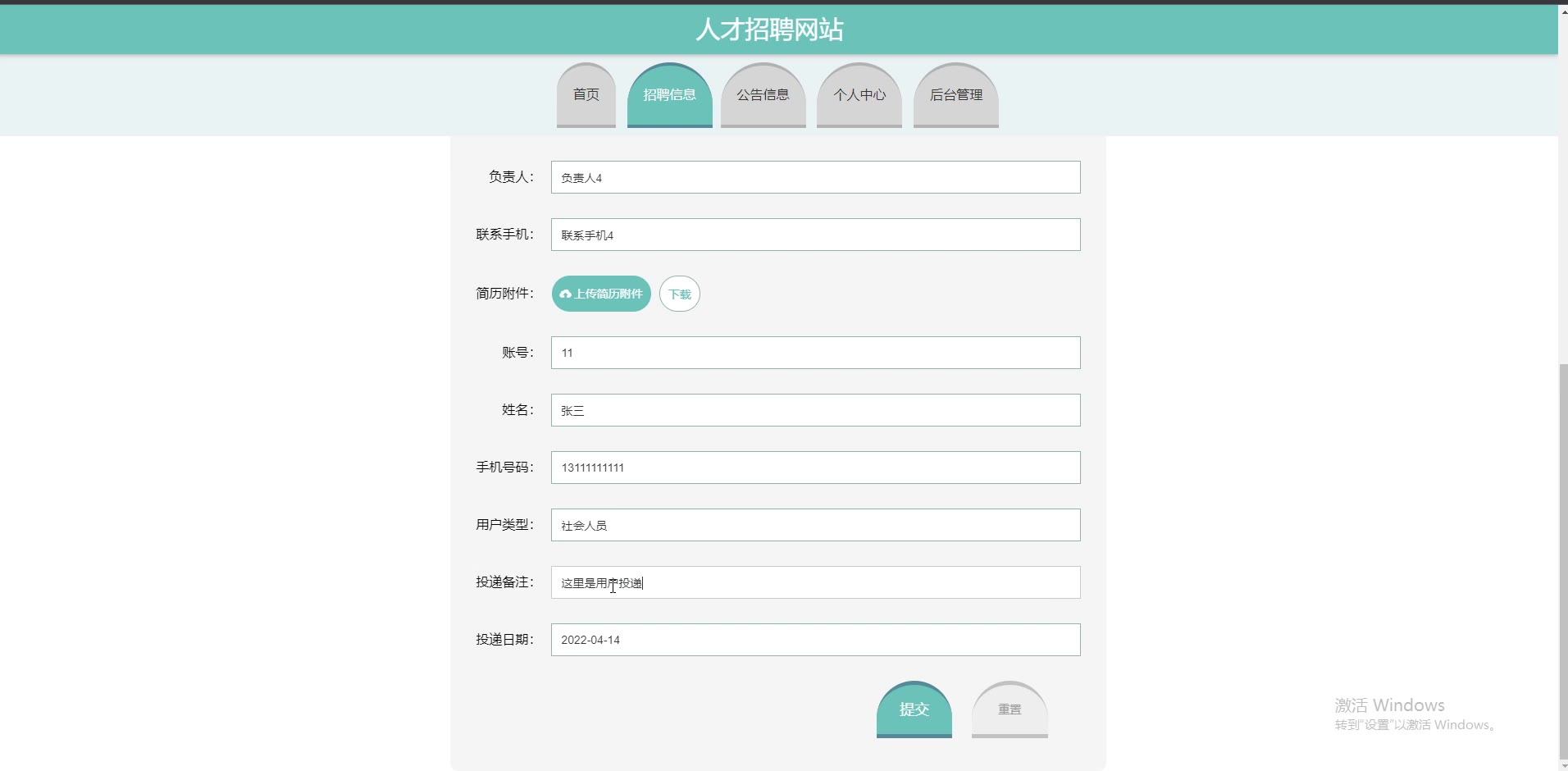Click the 人才招聘网站 site title

pyautogui.click(x=769, y=30)
